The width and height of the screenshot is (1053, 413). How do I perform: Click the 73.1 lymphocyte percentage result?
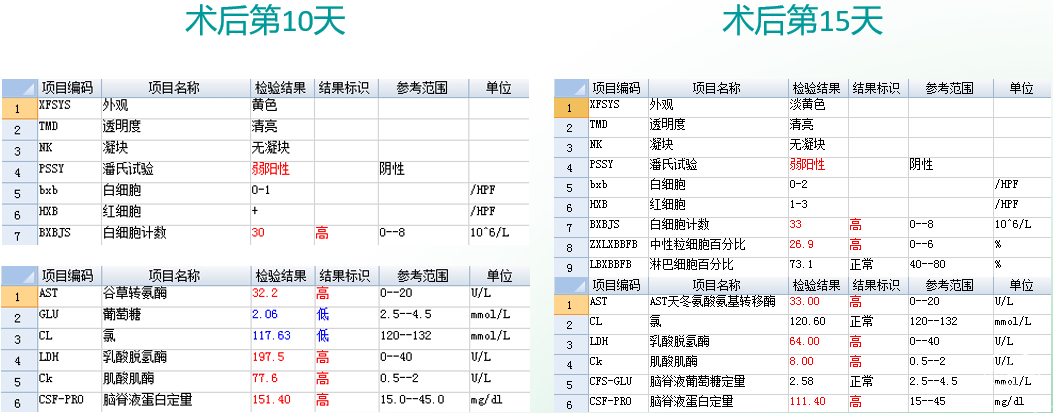(803, 265)
